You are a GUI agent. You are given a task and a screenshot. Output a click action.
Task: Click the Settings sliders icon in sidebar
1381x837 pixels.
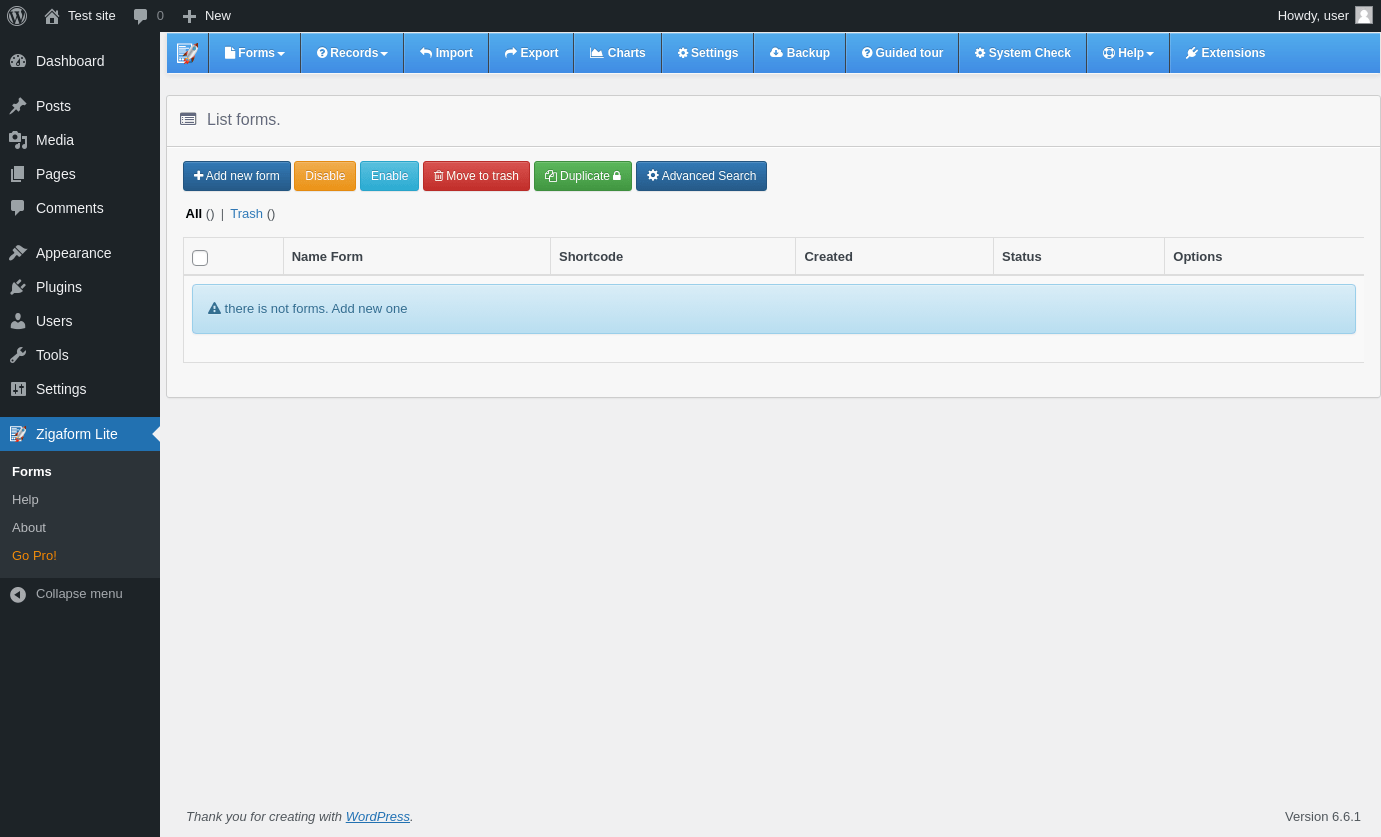tap(18, 389)
